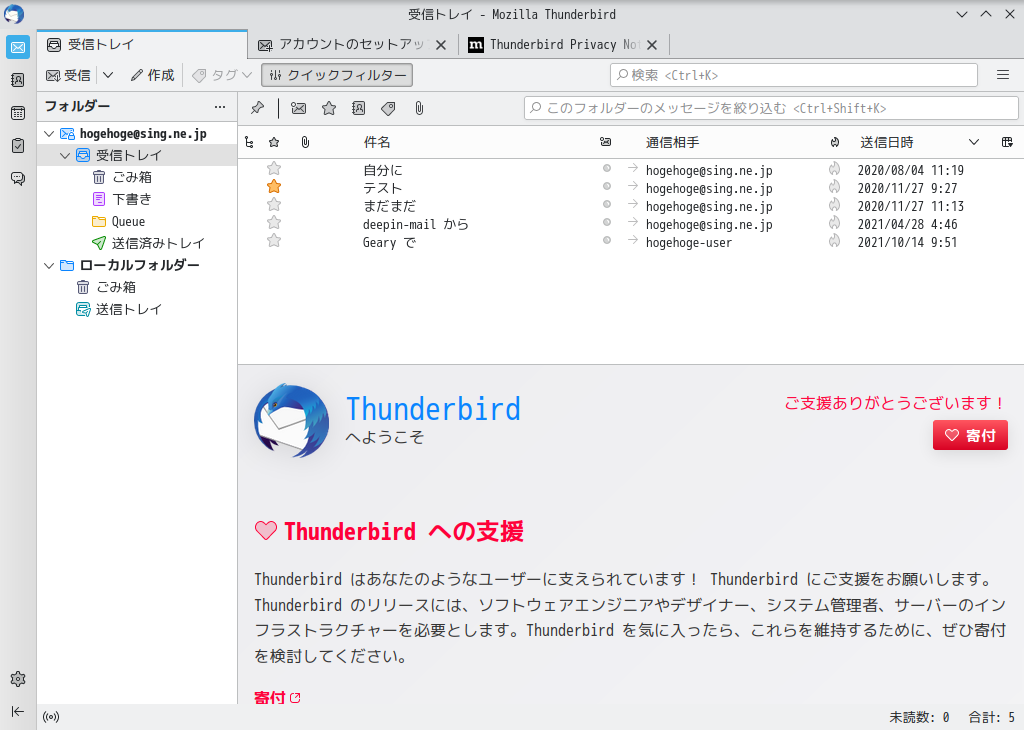
Task: Open the Chat space
Action: coord(18,178)
